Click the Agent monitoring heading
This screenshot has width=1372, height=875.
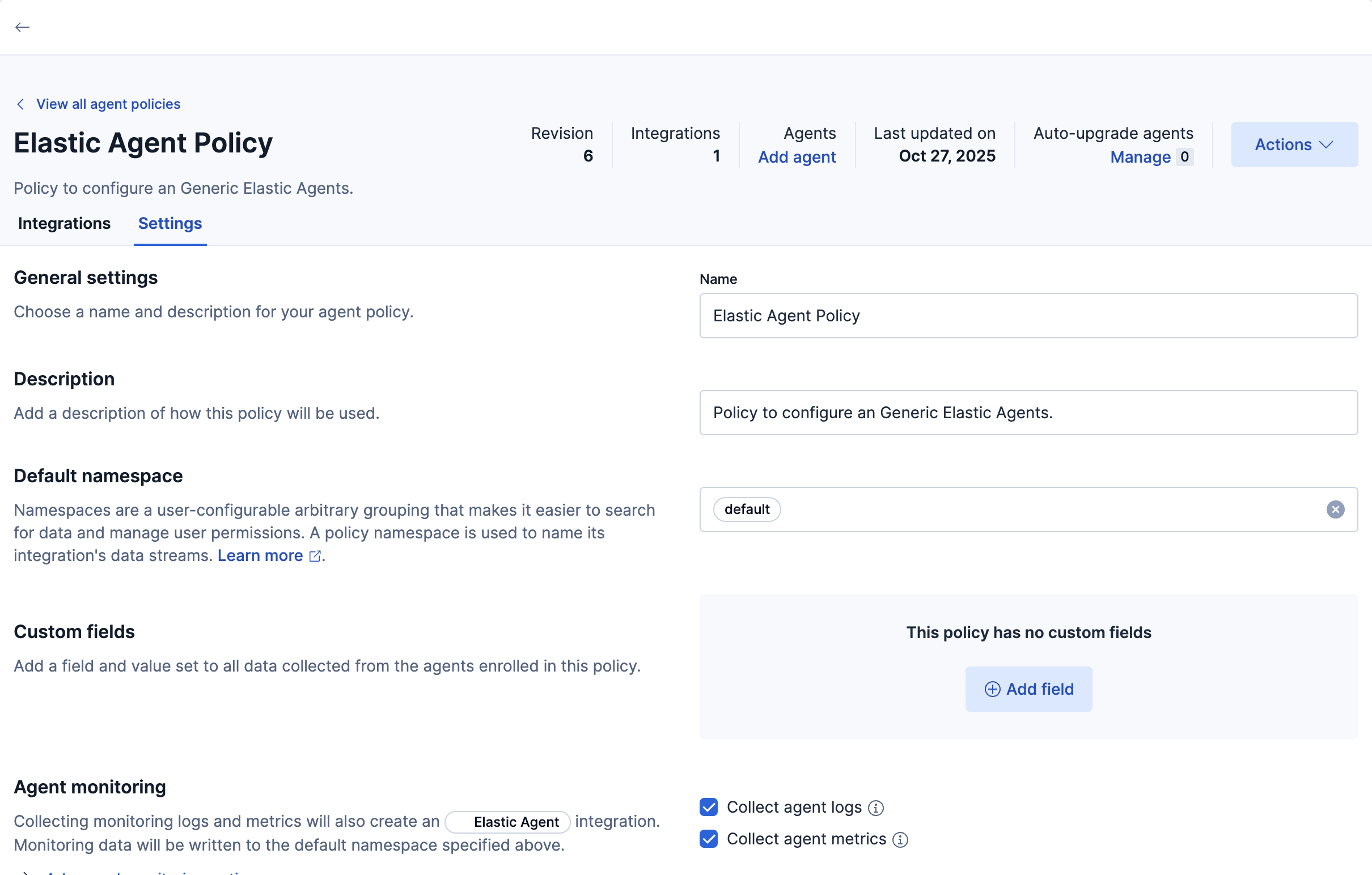coord(90,787)
